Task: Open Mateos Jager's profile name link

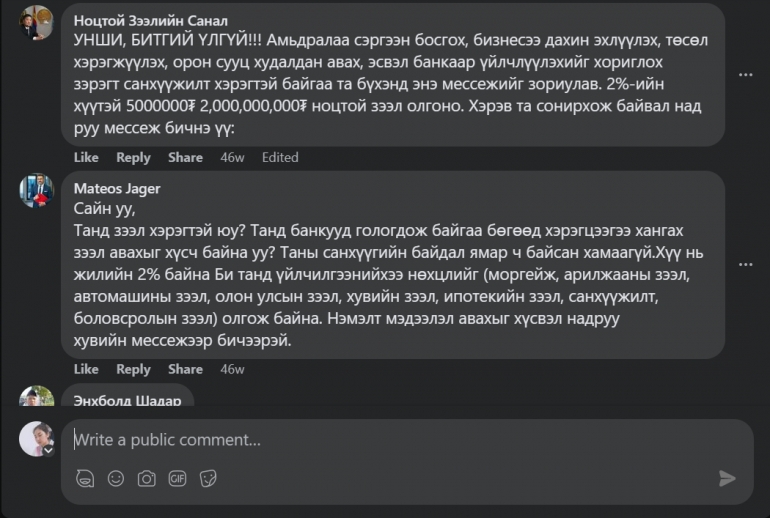Action: 117,188
